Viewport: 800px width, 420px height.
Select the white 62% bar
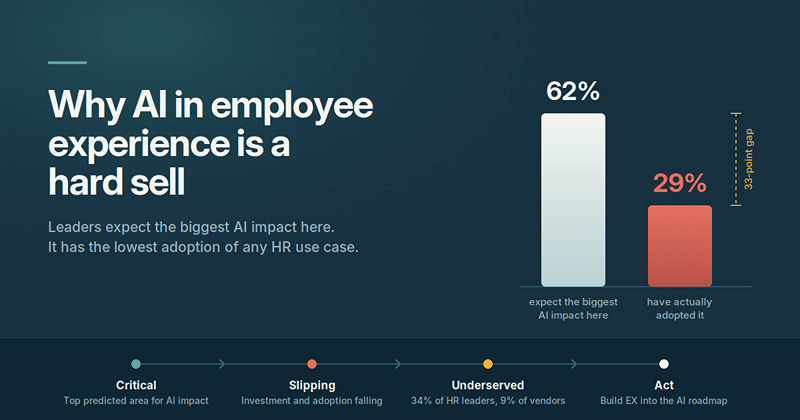click(573, 200)
